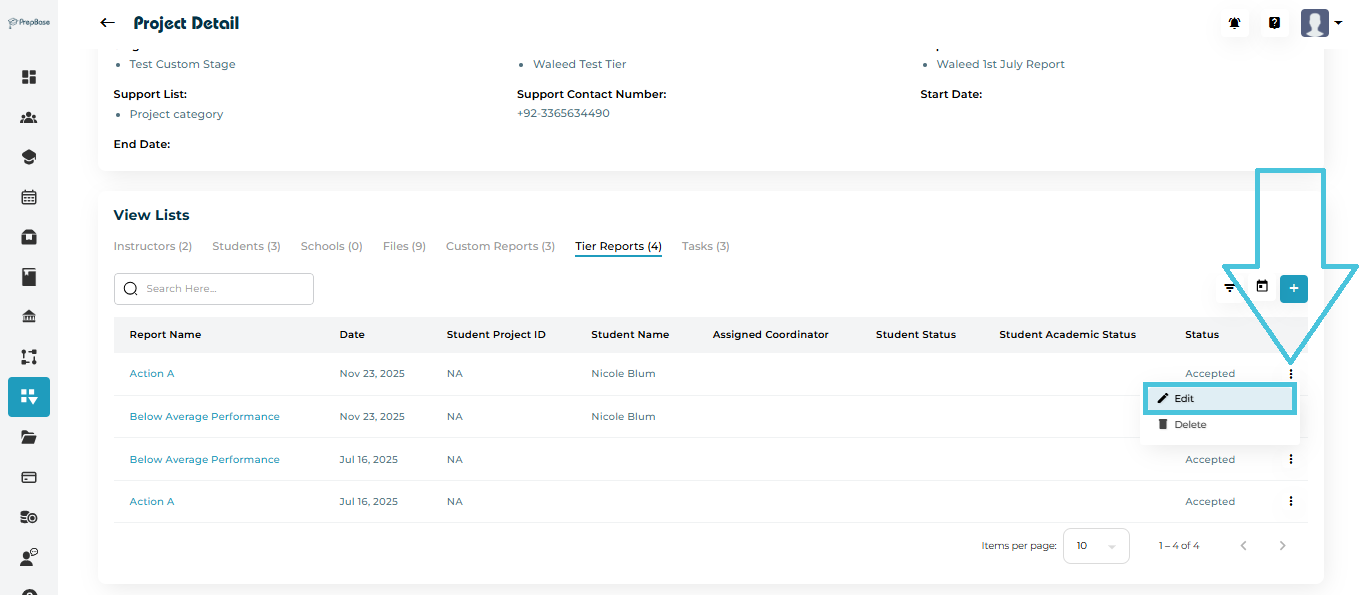Switch to the Files tab
Image resolution: width=1362 pixels, height=595 pixels.
[404, 246]
